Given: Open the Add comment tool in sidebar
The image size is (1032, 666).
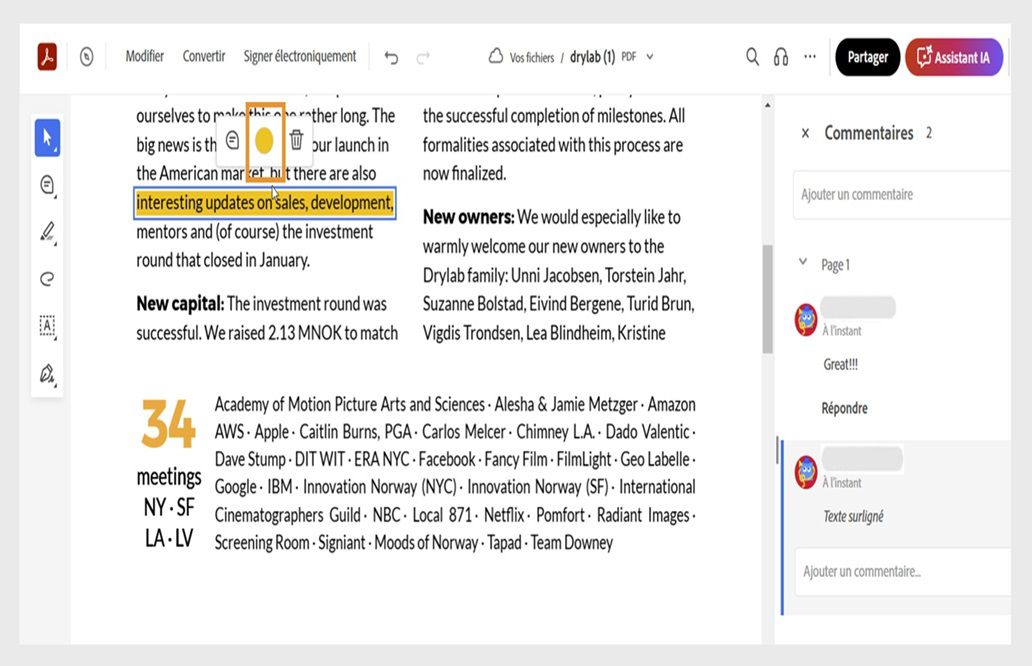Looking at the screenshot, I should pyautogui.click(x=46, y=184).
